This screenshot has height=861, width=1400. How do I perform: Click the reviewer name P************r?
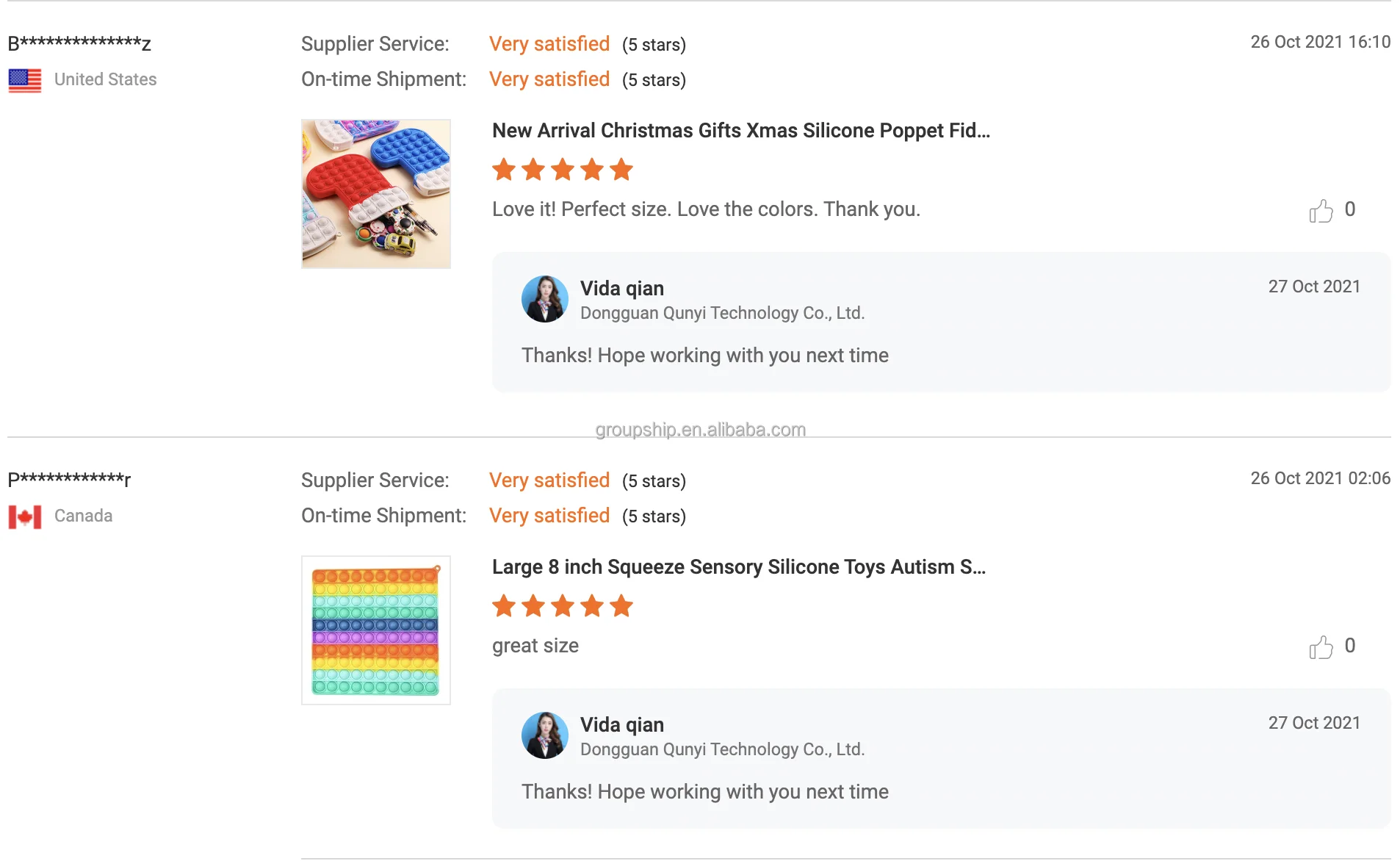click(x=69, y=480)
